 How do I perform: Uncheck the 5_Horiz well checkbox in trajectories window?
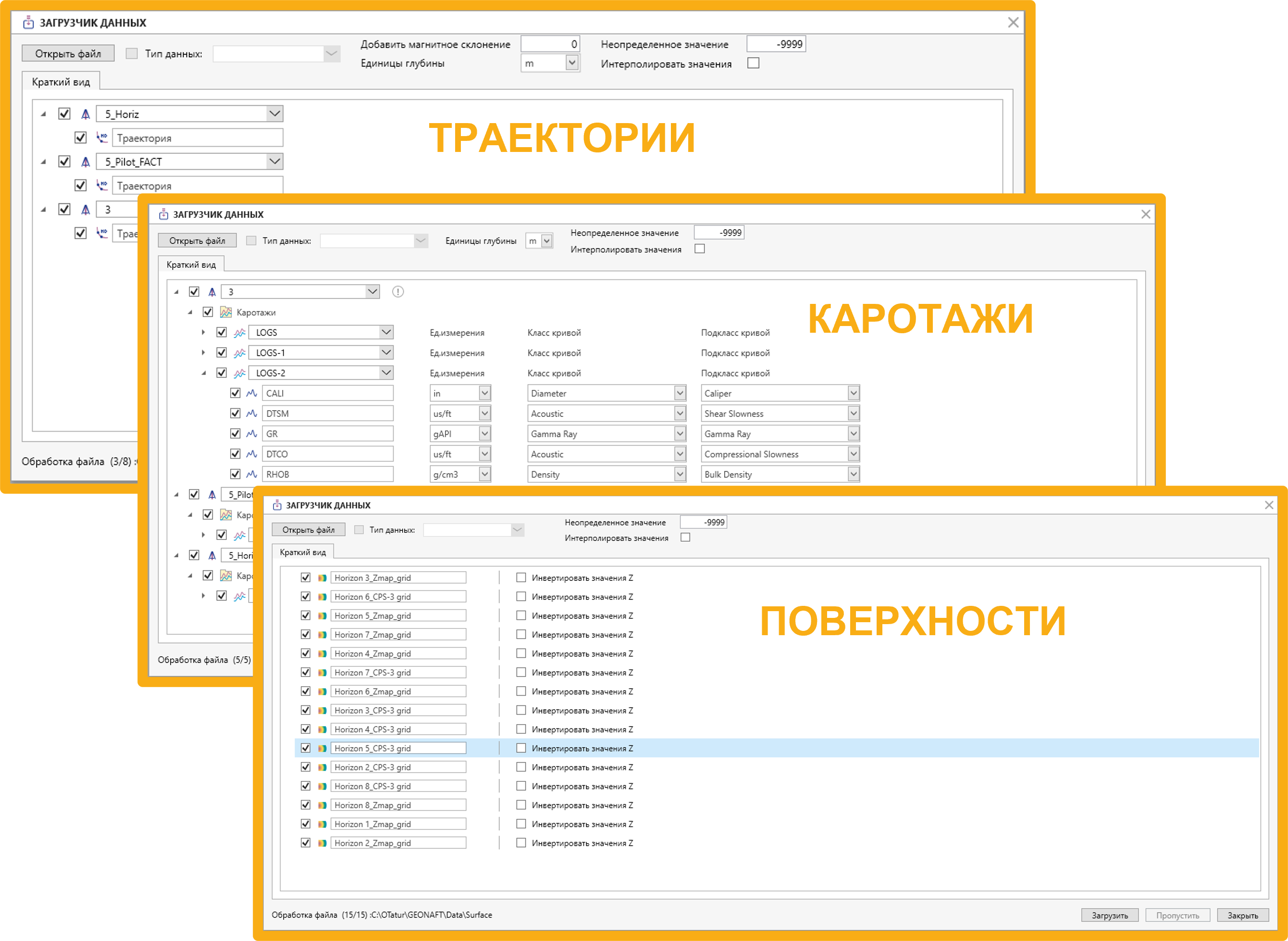64,114
